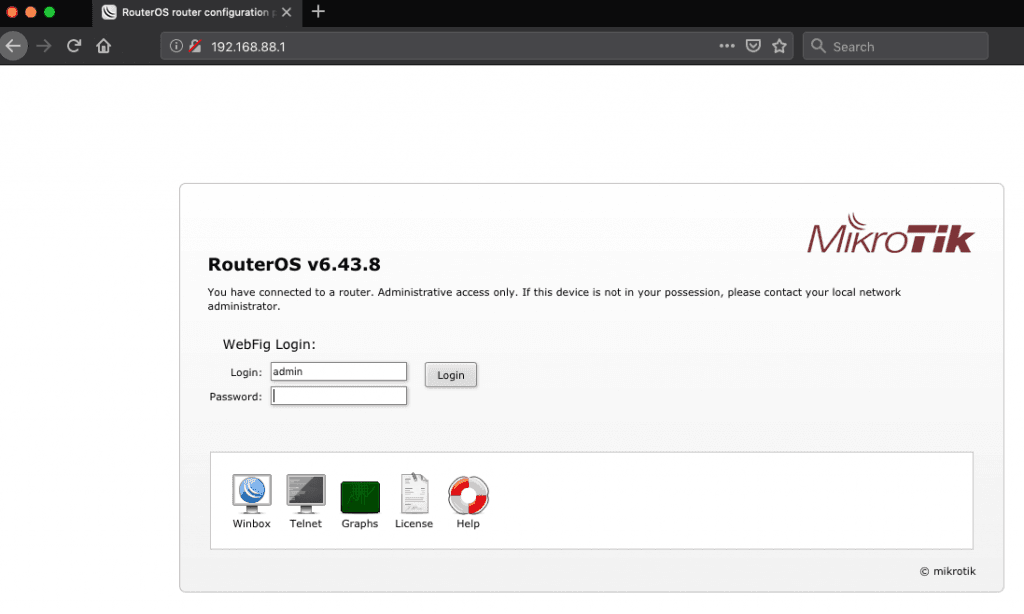Go to the browser home page
1024x614 pixels.
104,46
